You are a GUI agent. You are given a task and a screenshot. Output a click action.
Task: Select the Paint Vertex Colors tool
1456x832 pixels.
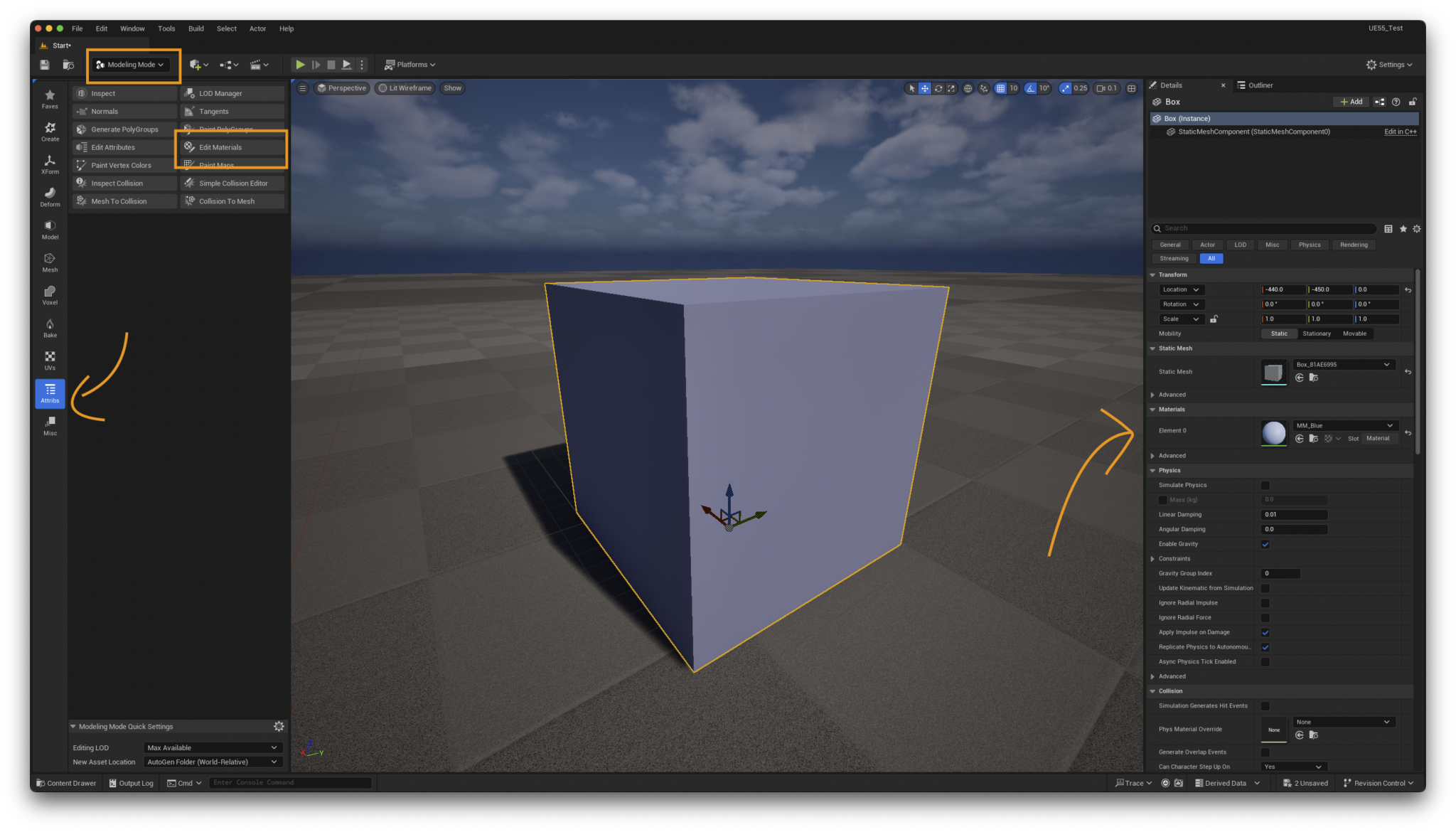pos(123,164)
